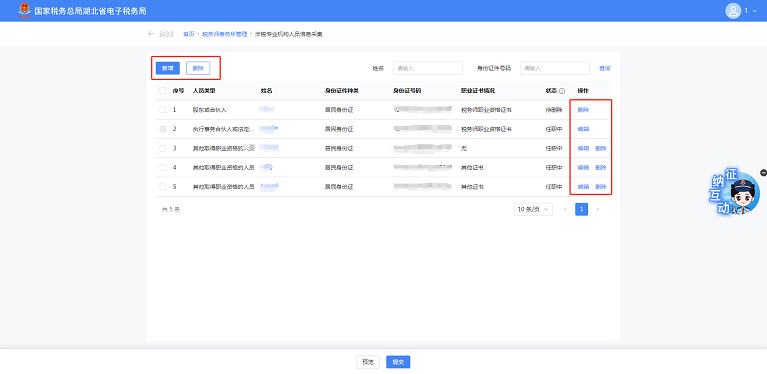
Task: Check the checkbox for row 4
Action: (163, 167)
